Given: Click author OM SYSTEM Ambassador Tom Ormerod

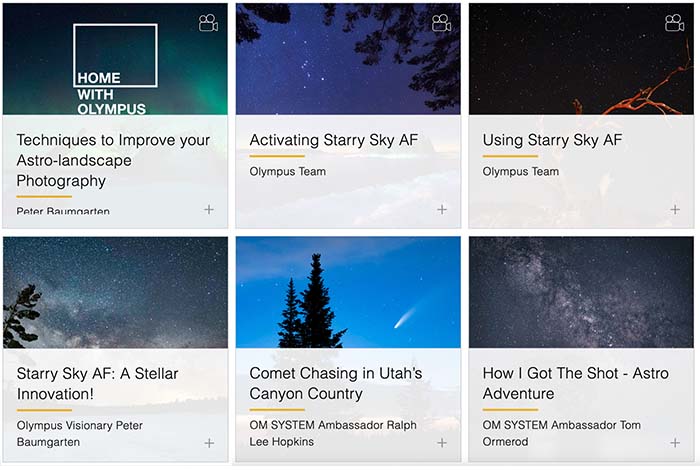Looking at the screenshot, I should coord(562,433).
